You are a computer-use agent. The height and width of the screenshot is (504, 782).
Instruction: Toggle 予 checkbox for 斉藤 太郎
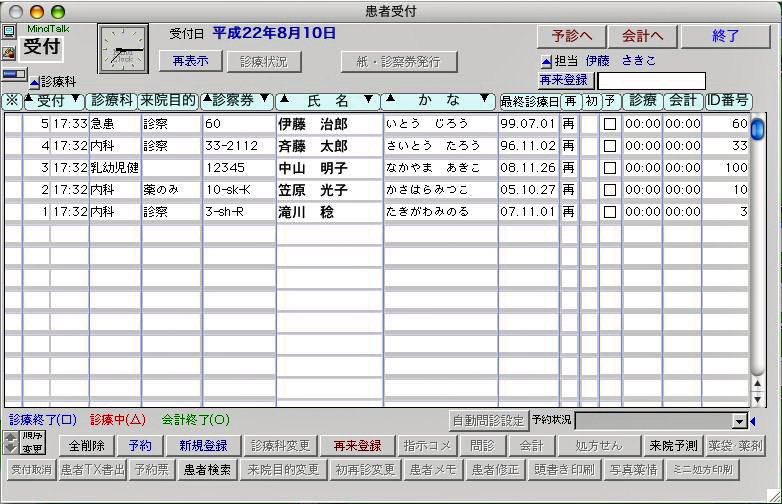pos(609,146)
